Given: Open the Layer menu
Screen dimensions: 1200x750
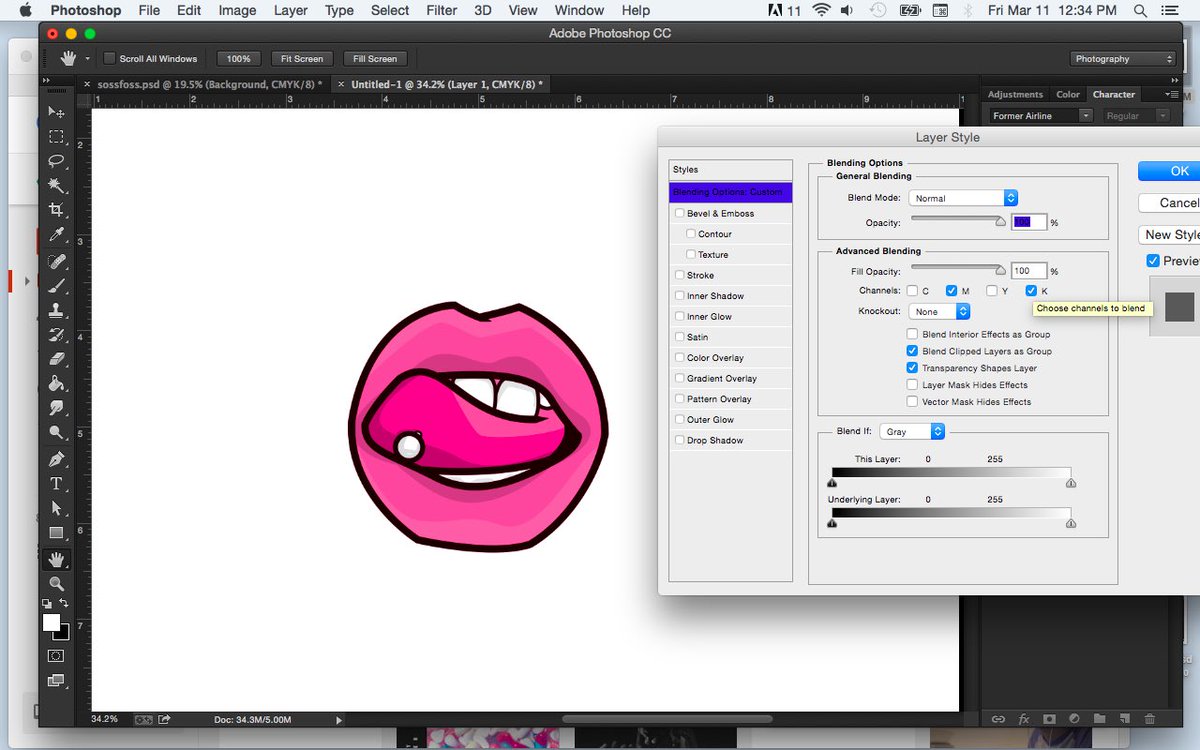Looking at the screenshot, I should click(x=291, y=10).
